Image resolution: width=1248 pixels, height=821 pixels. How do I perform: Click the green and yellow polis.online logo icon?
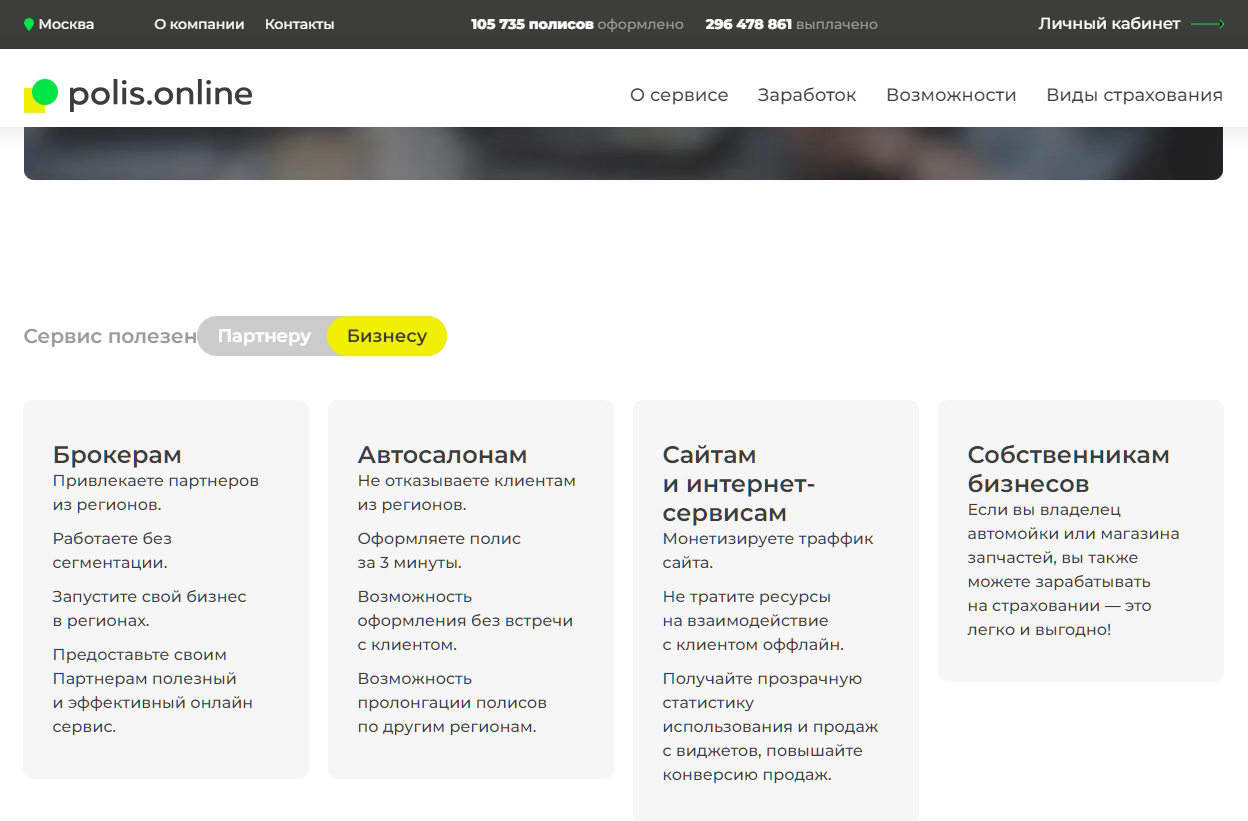pos(41,95)
